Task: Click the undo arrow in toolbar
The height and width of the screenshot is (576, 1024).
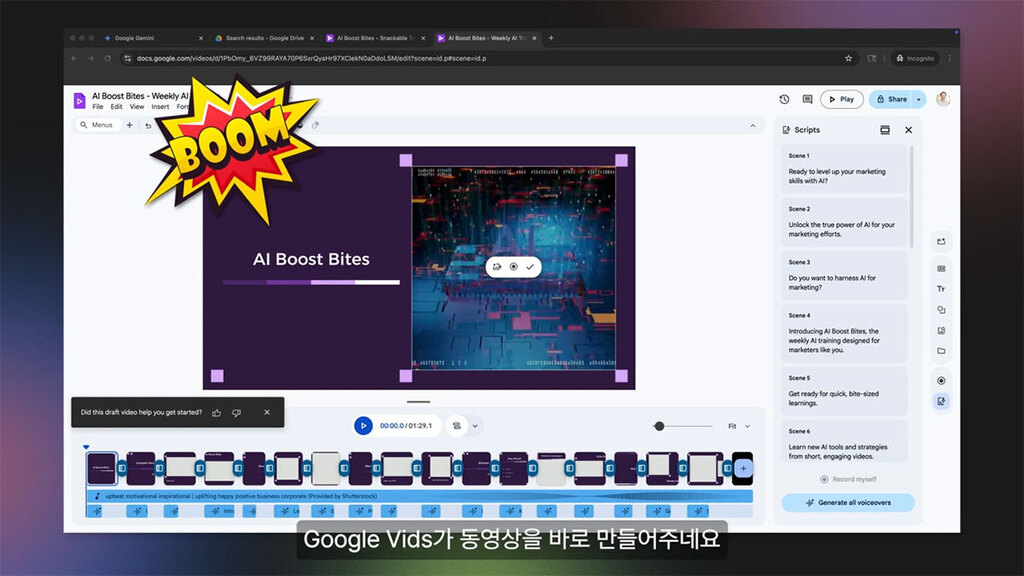Action: 148,125
